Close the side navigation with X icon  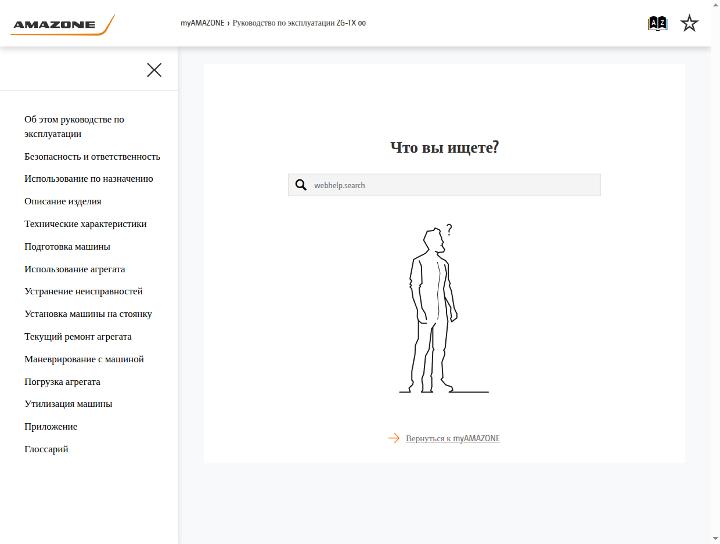(x=154, y=70)
